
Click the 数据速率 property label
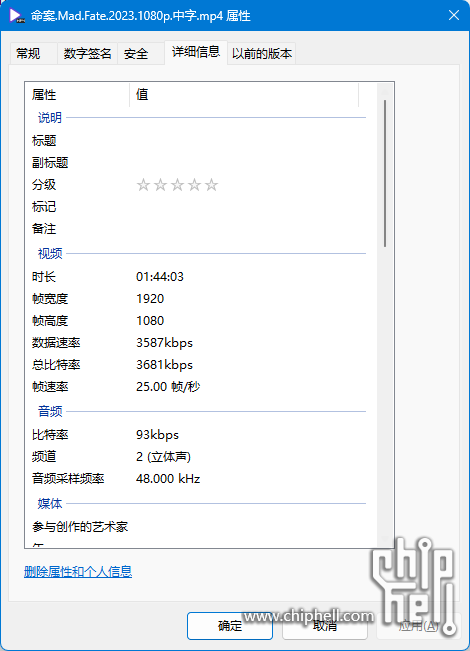(56, 343)
